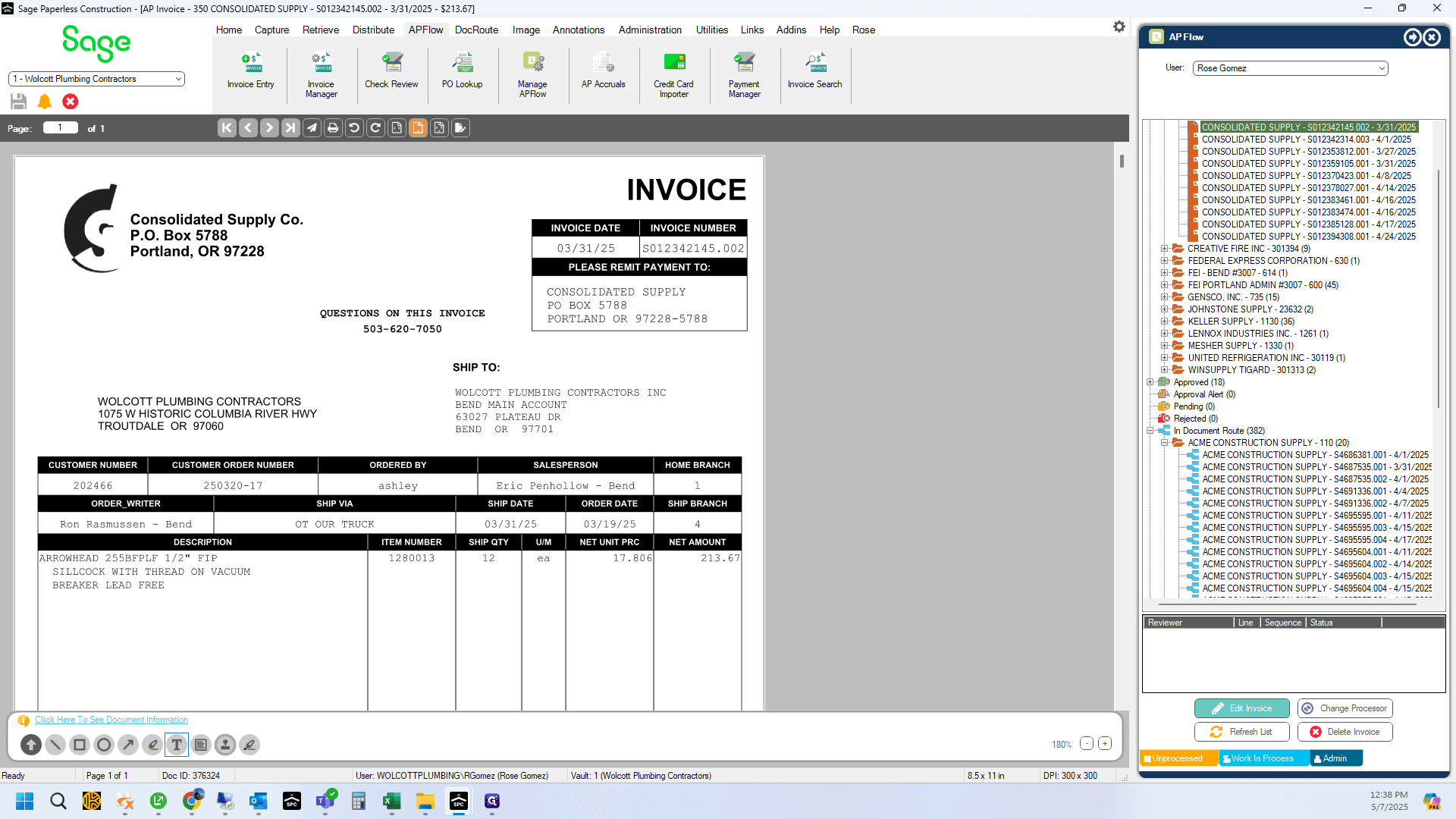Open Invoice Entry in the APFlow ribbon
This screenshot has height=819, width=1456.
point(250,71)
